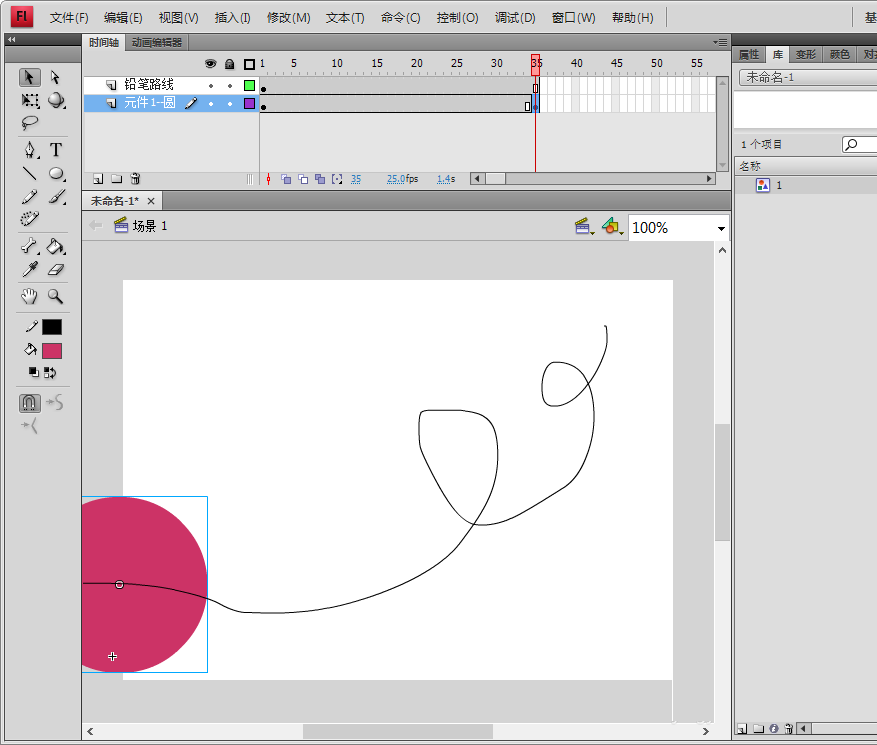Select the Zoom magnifier tool

coord(56,296)
